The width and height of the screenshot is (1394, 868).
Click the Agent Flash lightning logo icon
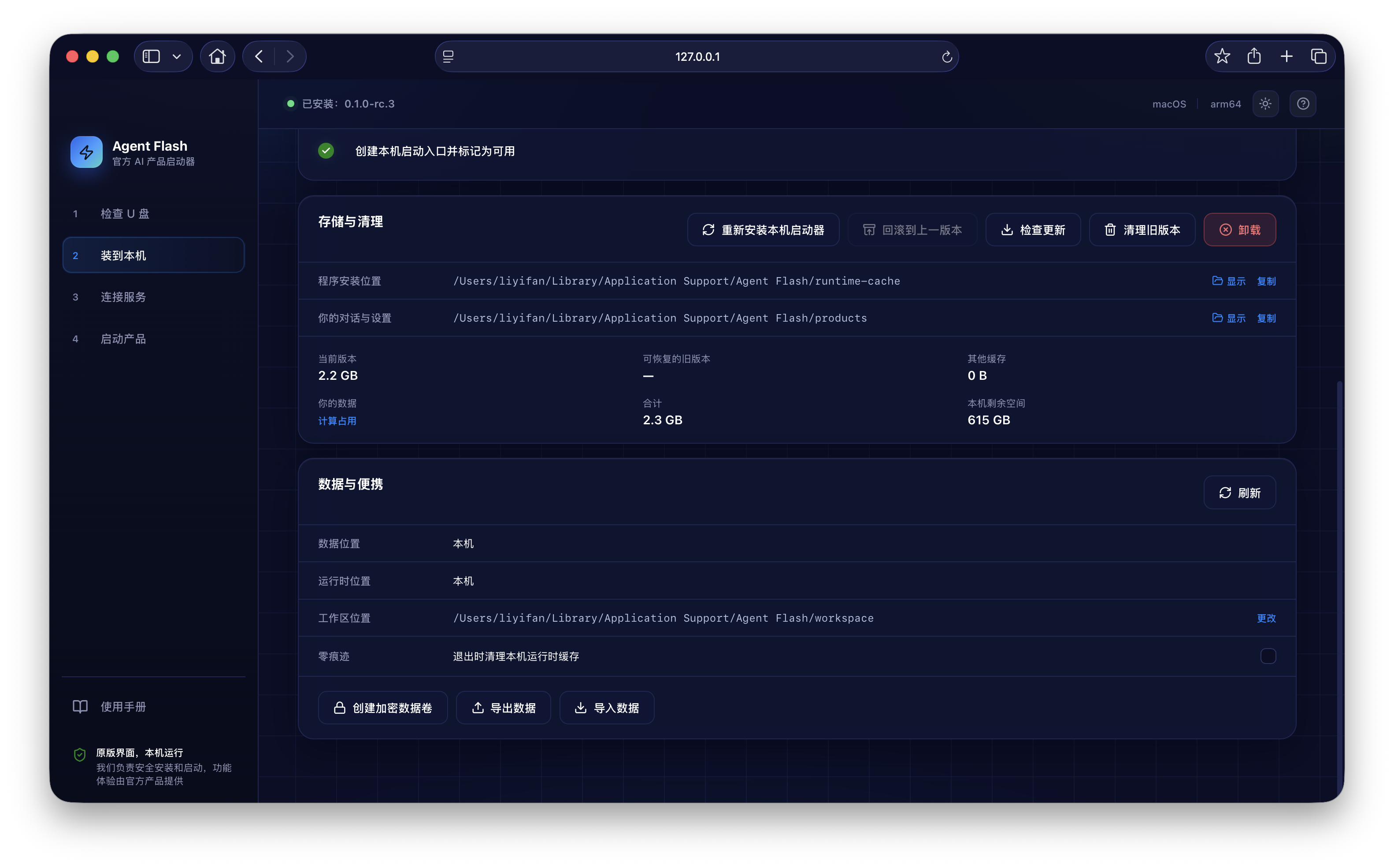point(86,152)
